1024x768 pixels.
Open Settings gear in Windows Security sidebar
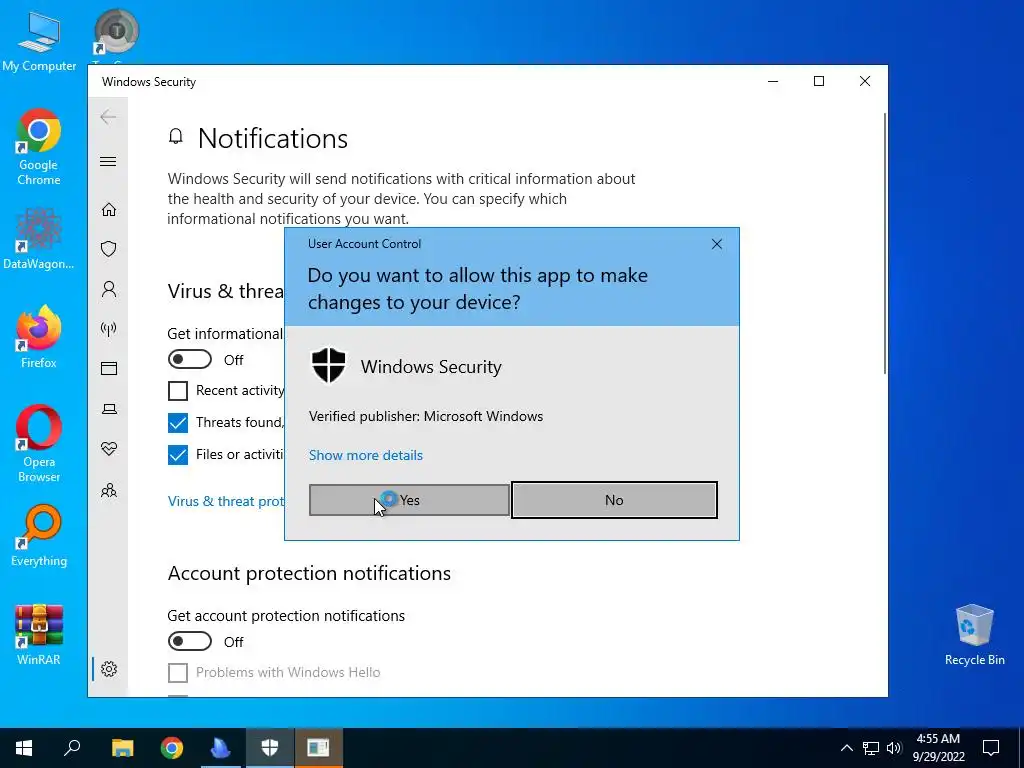tap(109, 669)
